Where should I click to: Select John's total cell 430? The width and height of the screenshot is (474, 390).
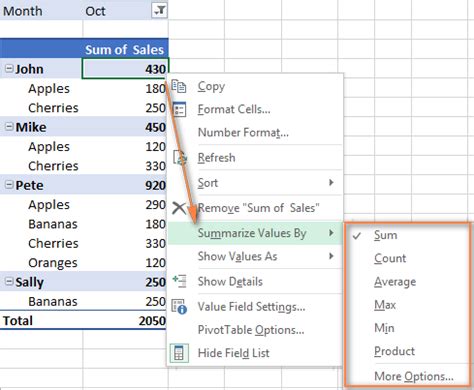pos(125,69)
